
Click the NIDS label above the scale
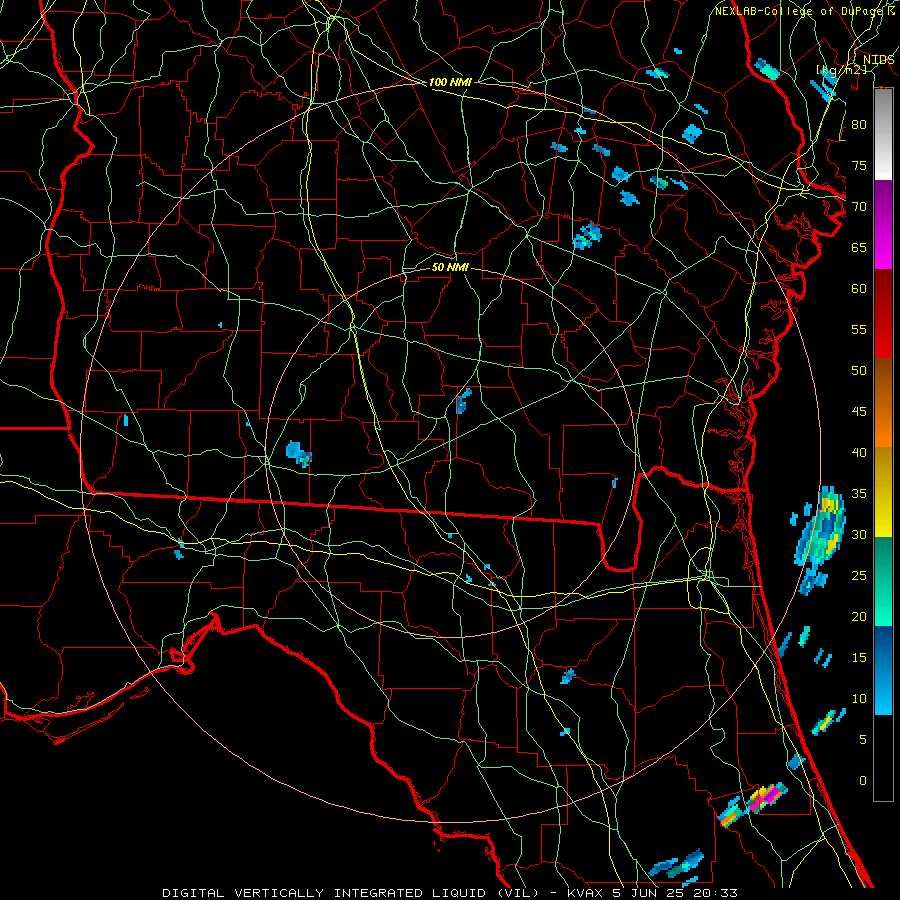pos(878,60)
